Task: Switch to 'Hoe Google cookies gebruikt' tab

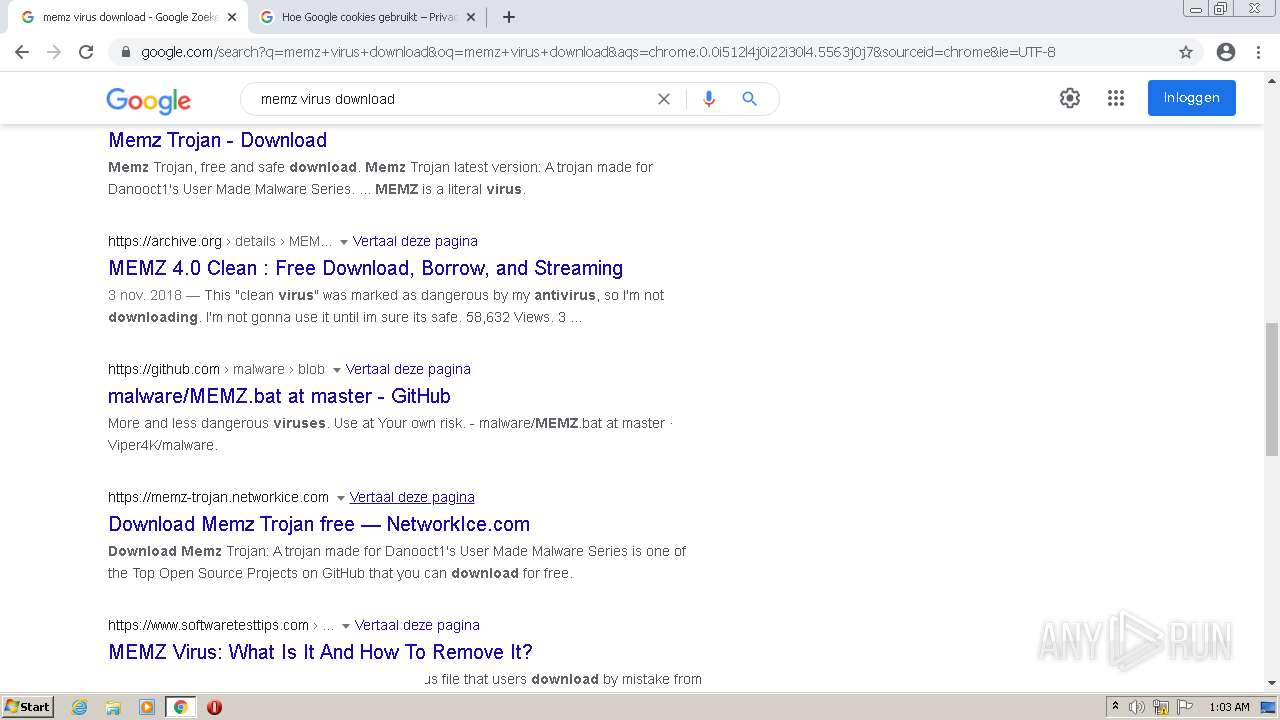Action: click(x=368, y=17)
